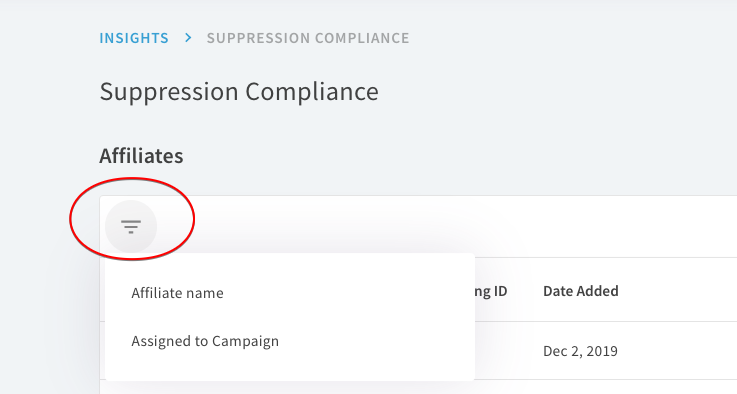The width and height of the screenshot is (737, 394).
Task: Focus the empty filter bar beside filter icon
Action: (447, 226)
